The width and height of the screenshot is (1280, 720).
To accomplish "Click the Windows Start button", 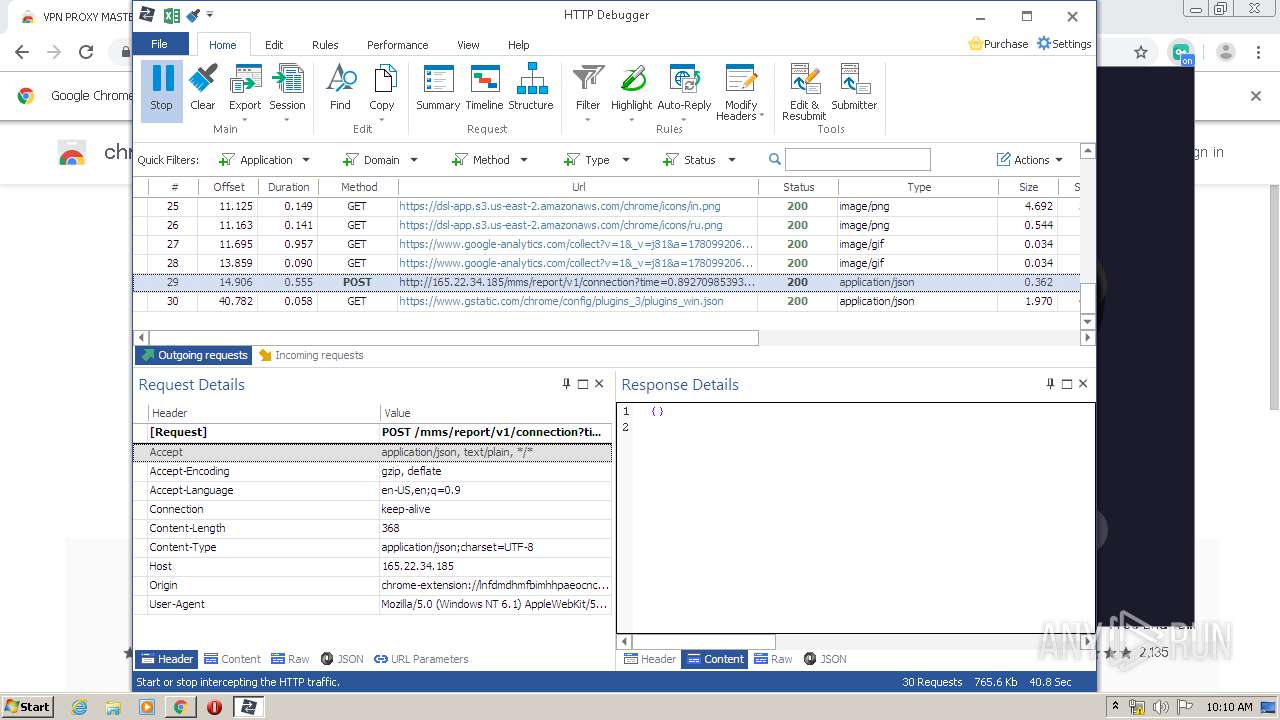I will [x=27, y=706].
